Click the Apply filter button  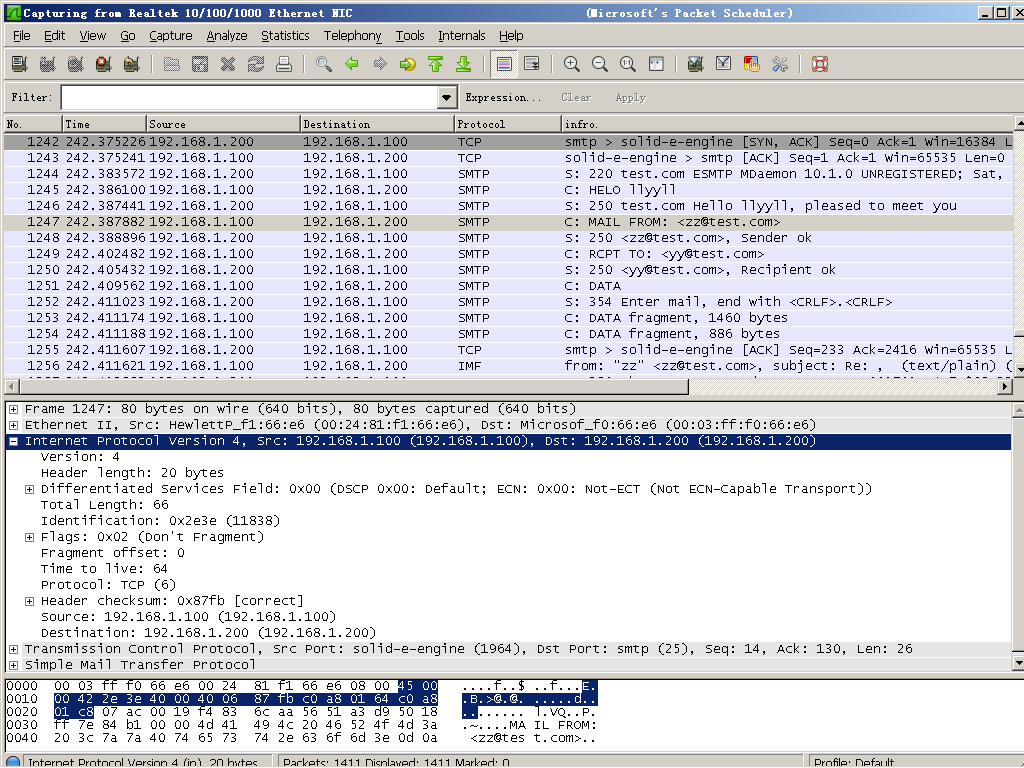(x=630, y=98)
